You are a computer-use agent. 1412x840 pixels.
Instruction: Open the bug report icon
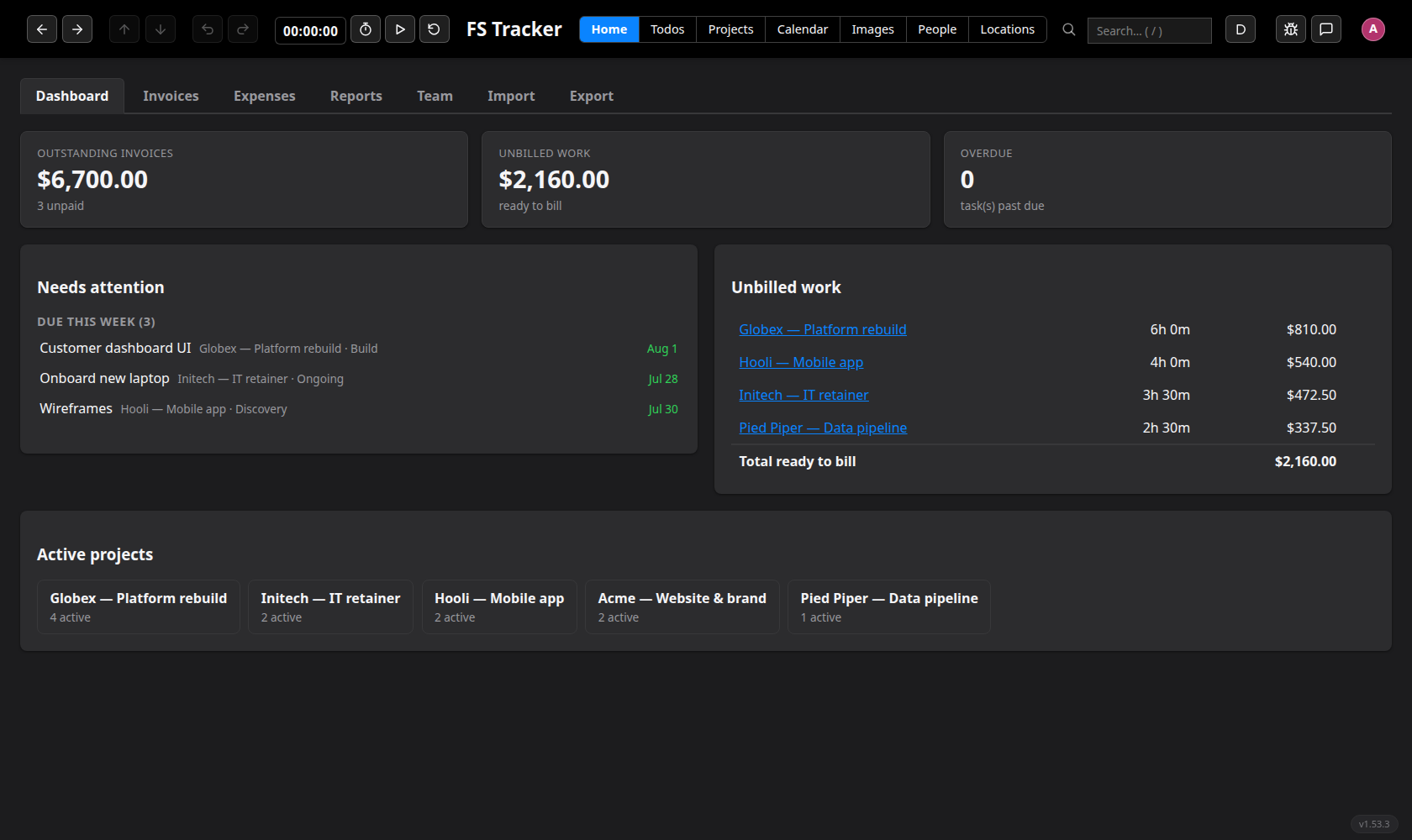click(1291, 29)
